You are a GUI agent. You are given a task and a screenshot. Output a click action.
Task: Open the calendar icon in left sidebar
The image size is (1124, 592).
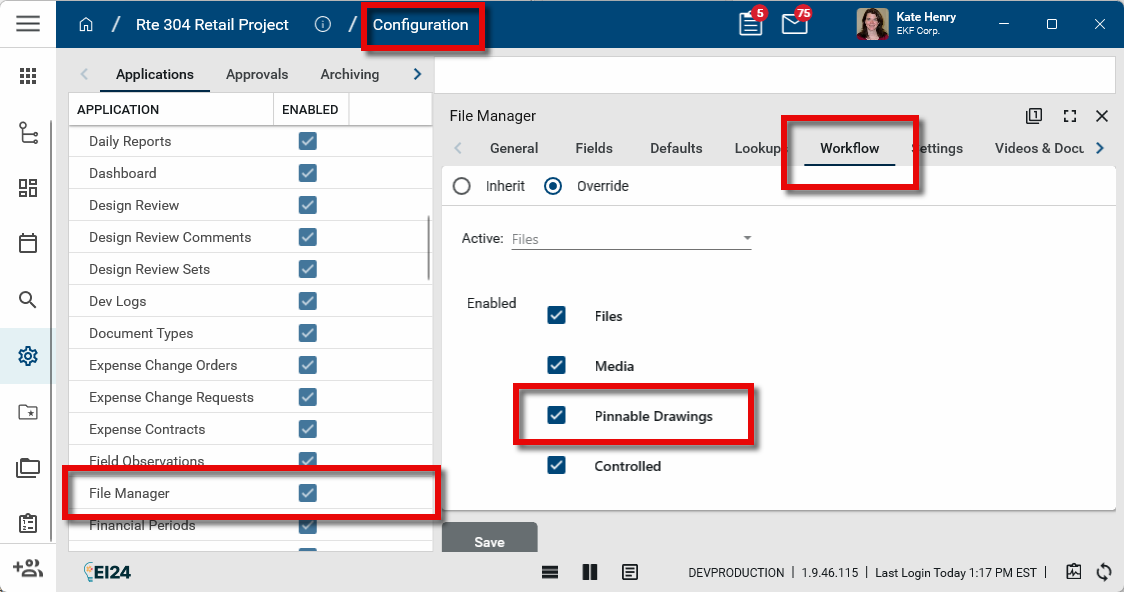point(28,243)
